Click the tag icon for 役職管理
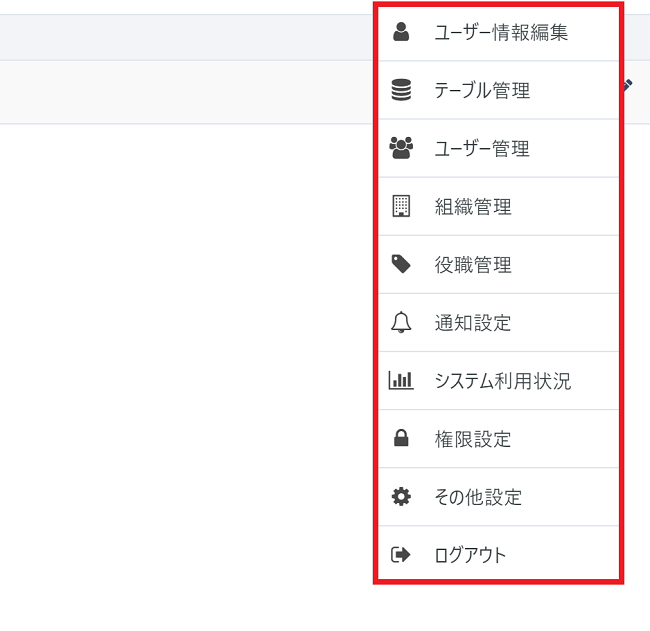Image resolution: width=650 pixels, height=631 pixels. 401,264
